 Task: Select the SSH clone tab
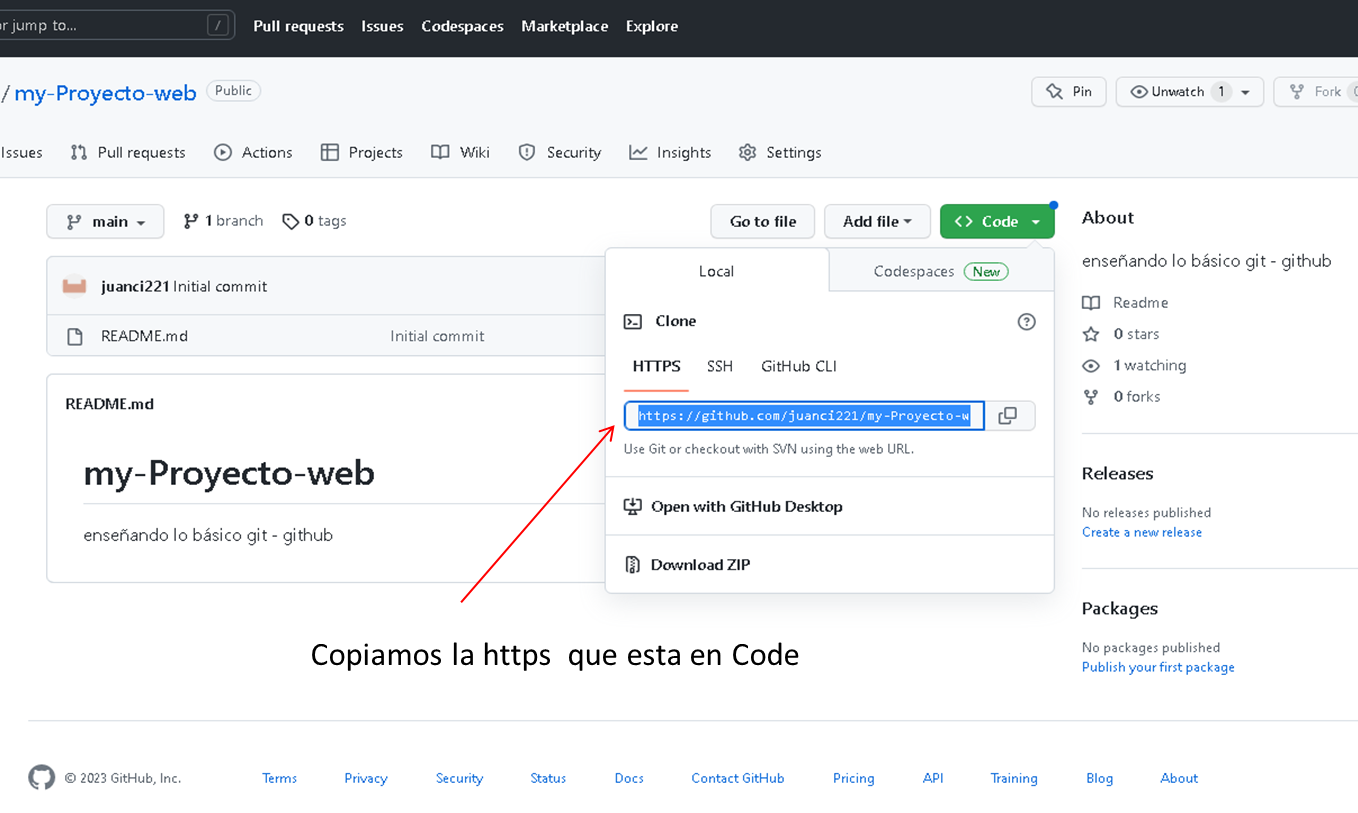pos(720,367)
